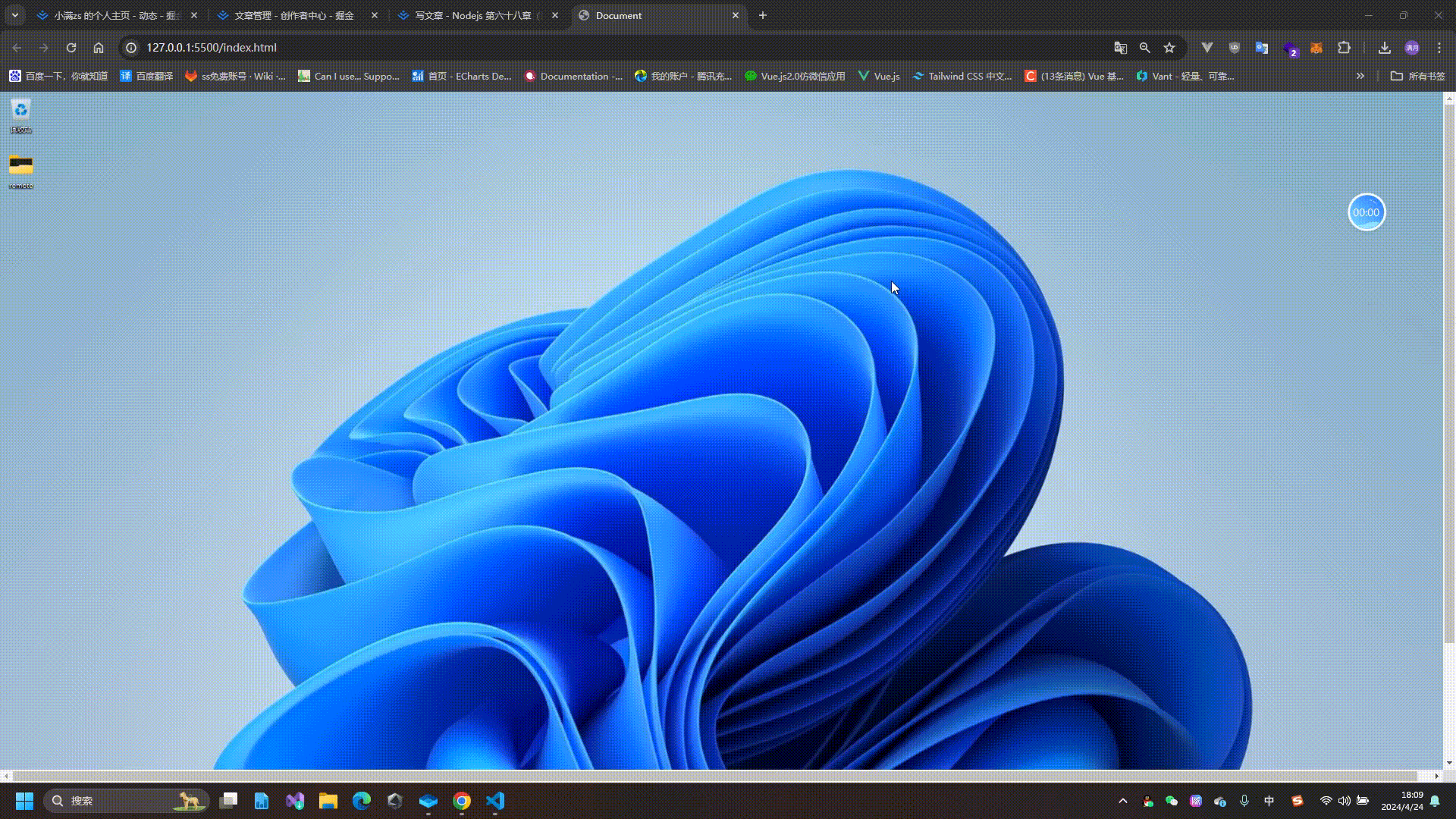
Task: Toggle the microphone tray icon
Action: tap(1244, 801)
